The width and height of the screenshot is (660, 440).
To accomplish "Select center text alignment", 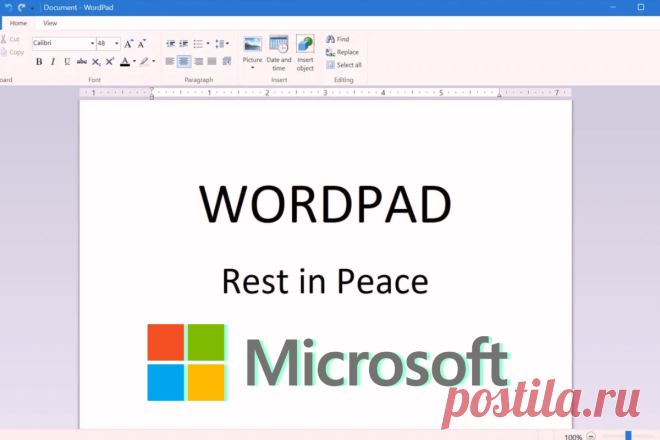I will click(184, 61).
